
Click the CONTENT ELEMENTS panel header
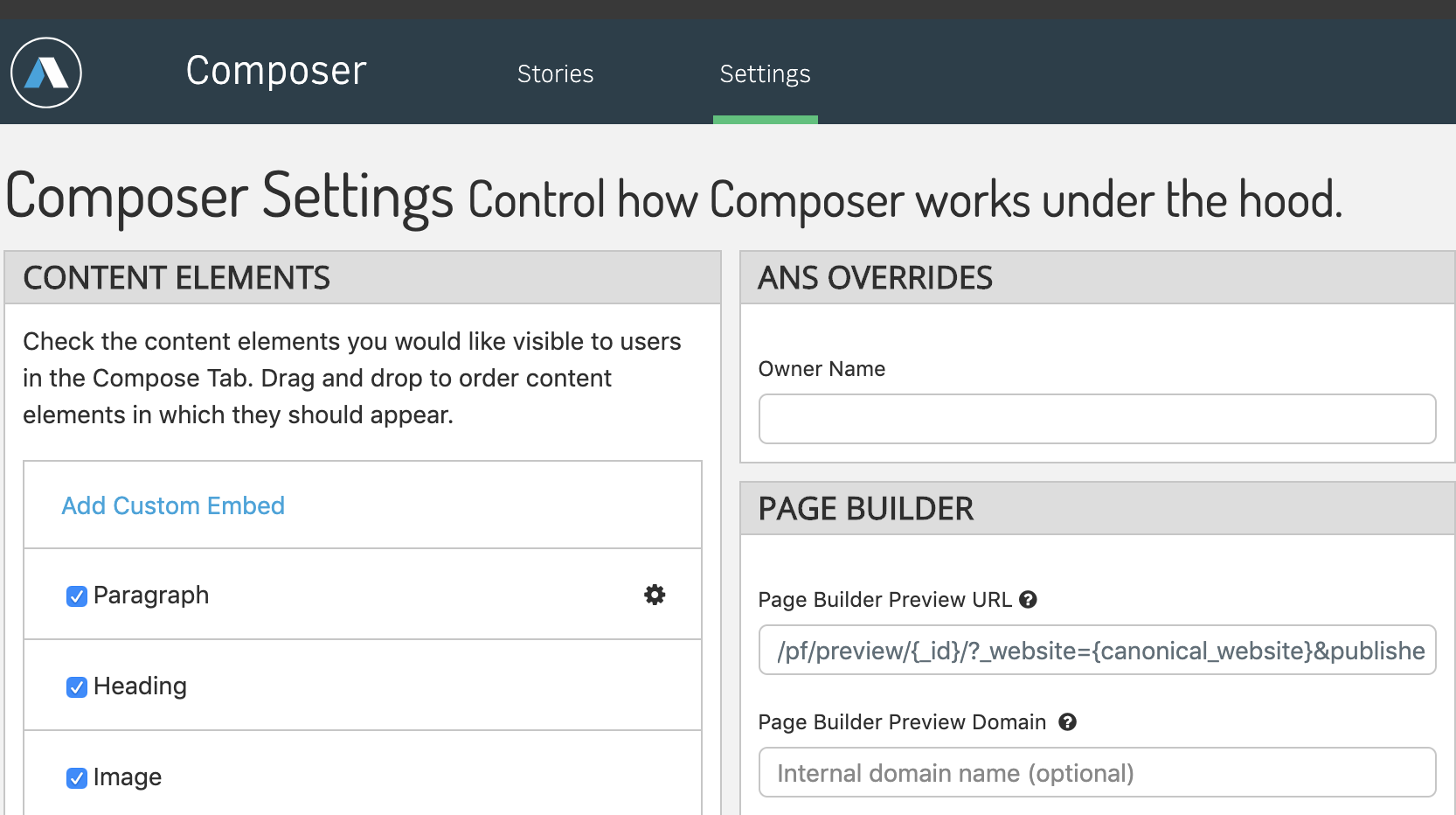pos(363,278)
